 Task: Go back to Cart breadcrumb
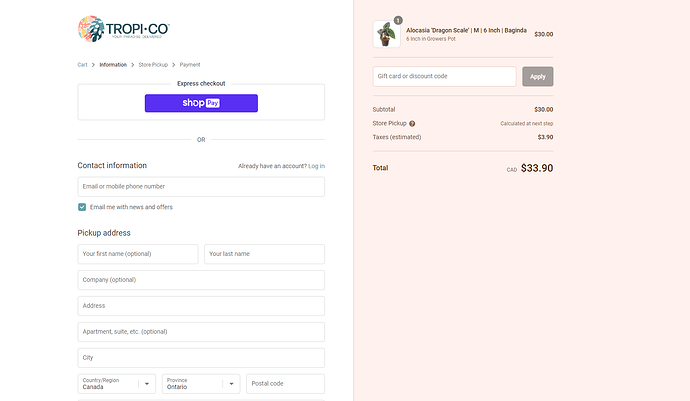click(82, 64)
